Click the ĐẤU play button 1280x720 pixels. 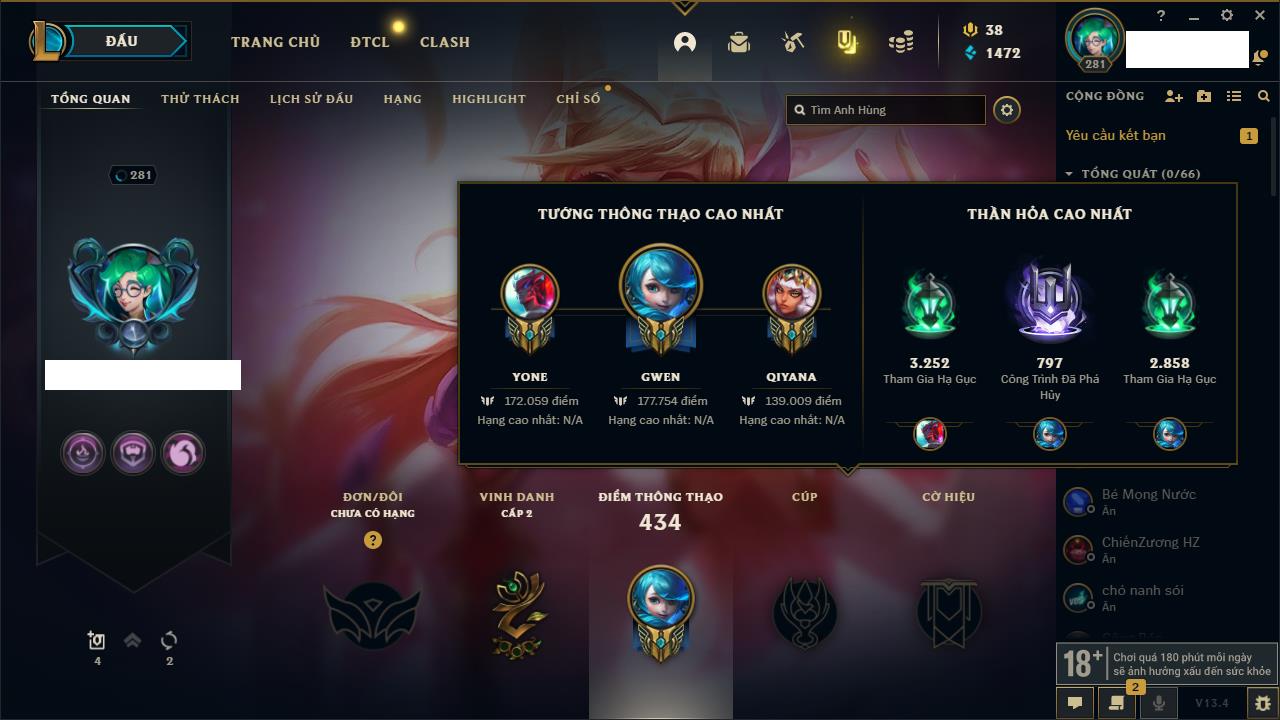(122, 41)
